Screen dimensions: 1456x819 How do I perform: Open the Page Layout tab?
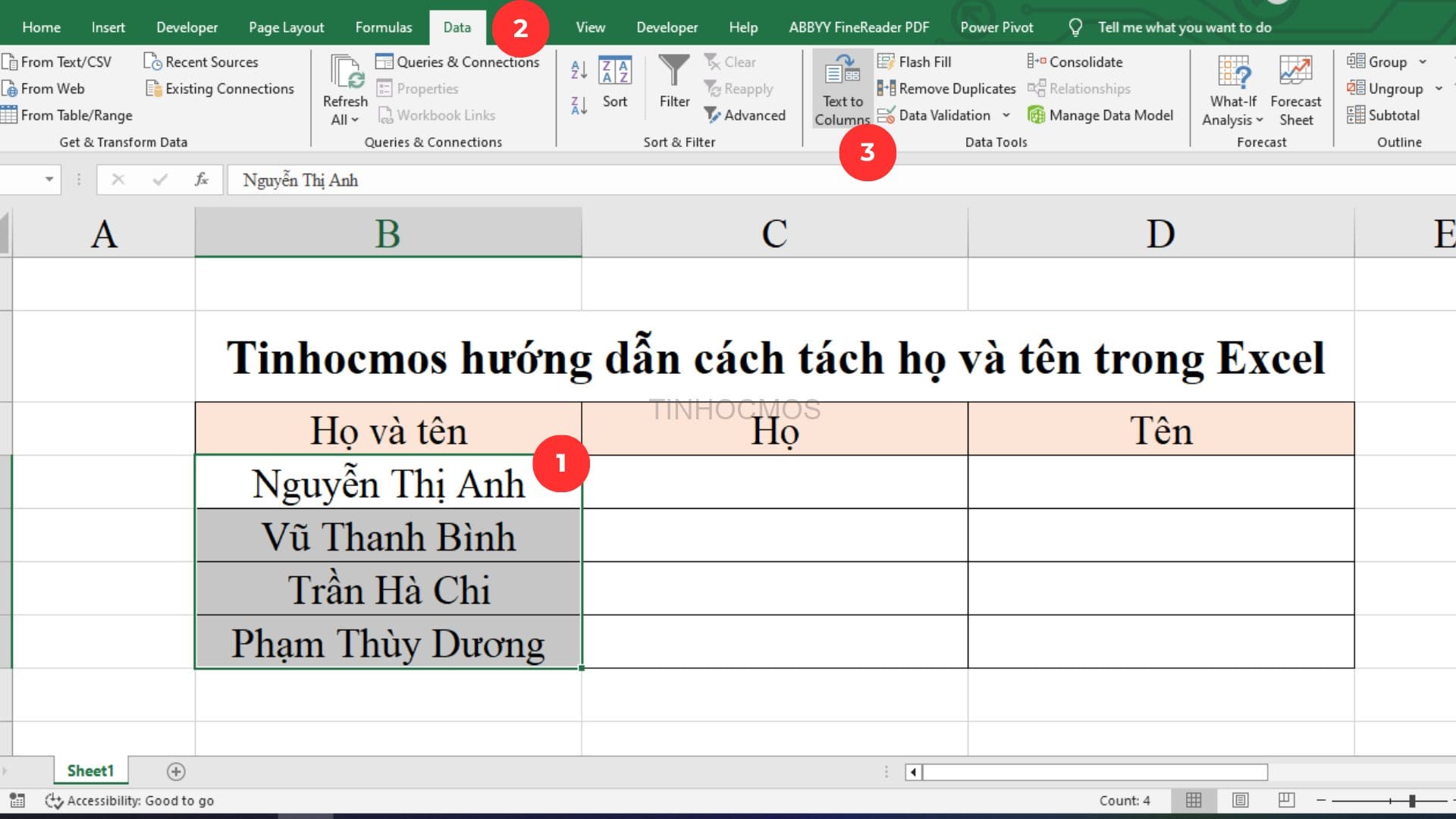tap(287, 27)
